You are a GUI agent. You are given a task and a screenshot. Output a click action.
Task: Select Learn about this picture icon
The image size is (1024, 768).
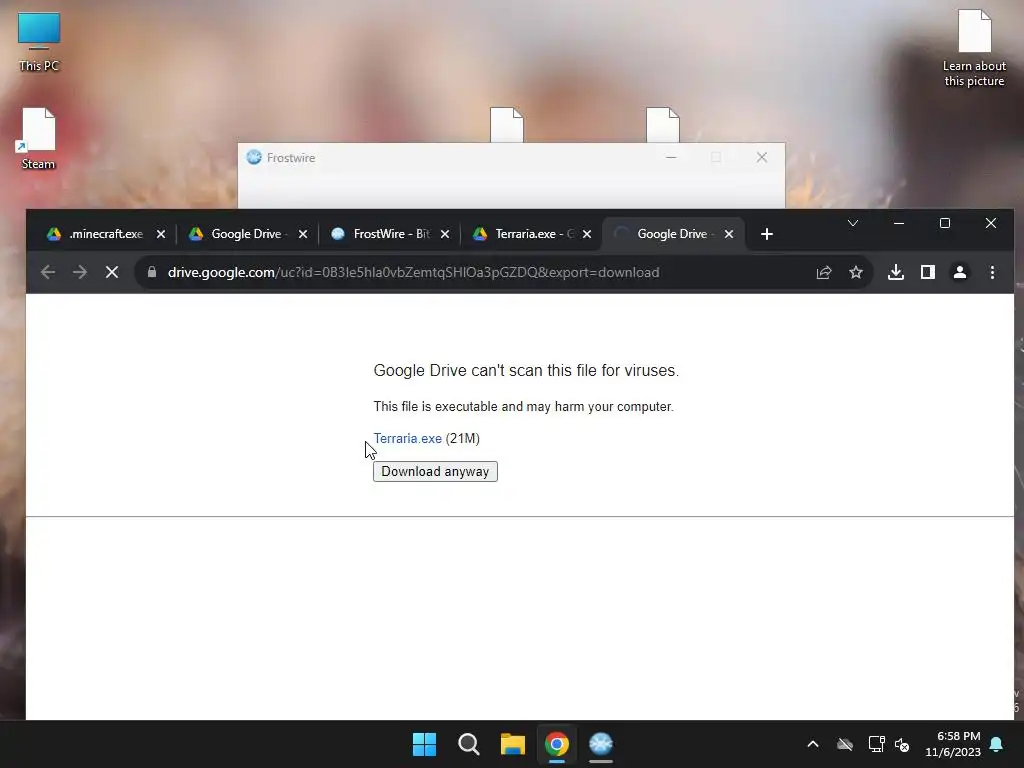[x=974, y=48]
